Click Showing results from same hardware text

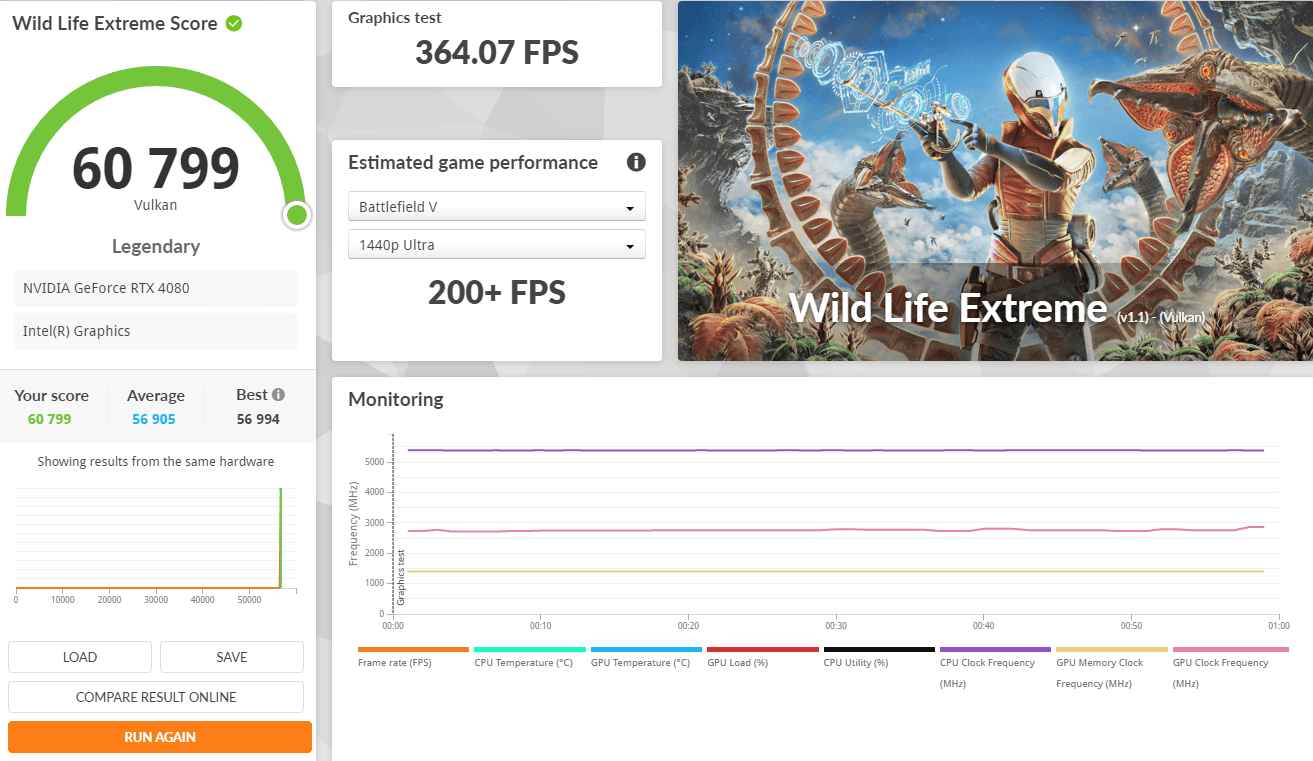156,462
